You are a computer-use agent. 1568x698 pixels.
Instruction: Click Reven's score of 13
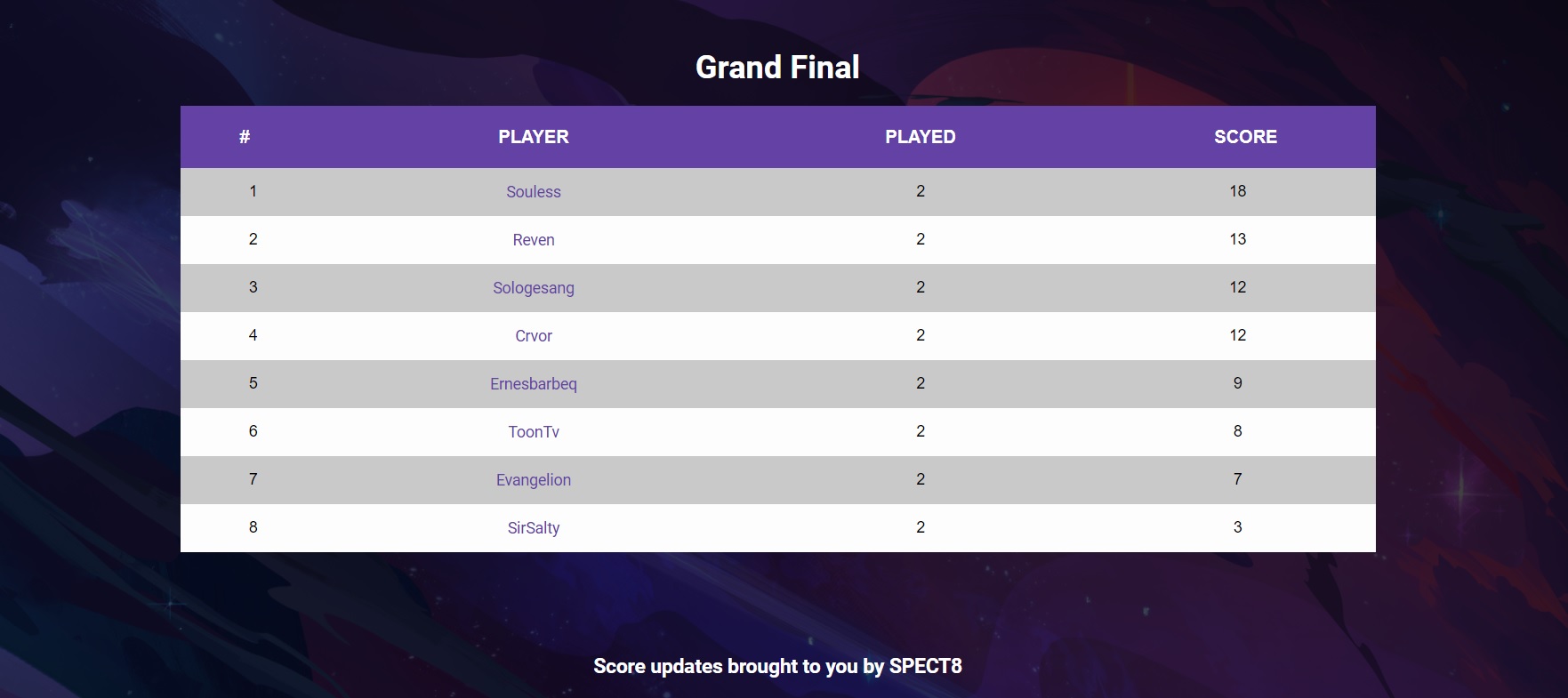pyautogui.click(x=1238, y=239)
